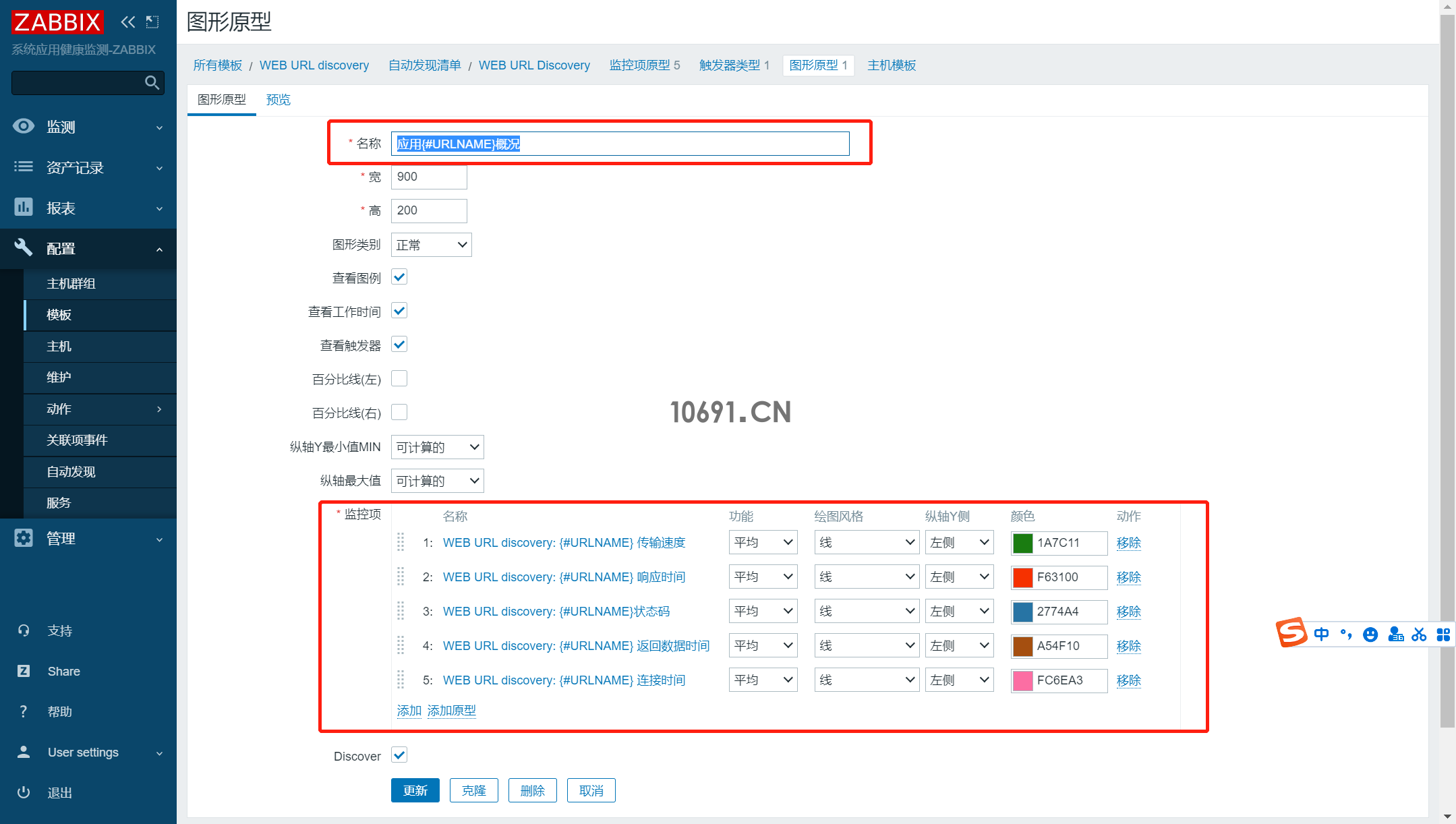The image size is (1456, 824).
Task: Grab drag handle of row 1 传输速度
Action: 401,542
